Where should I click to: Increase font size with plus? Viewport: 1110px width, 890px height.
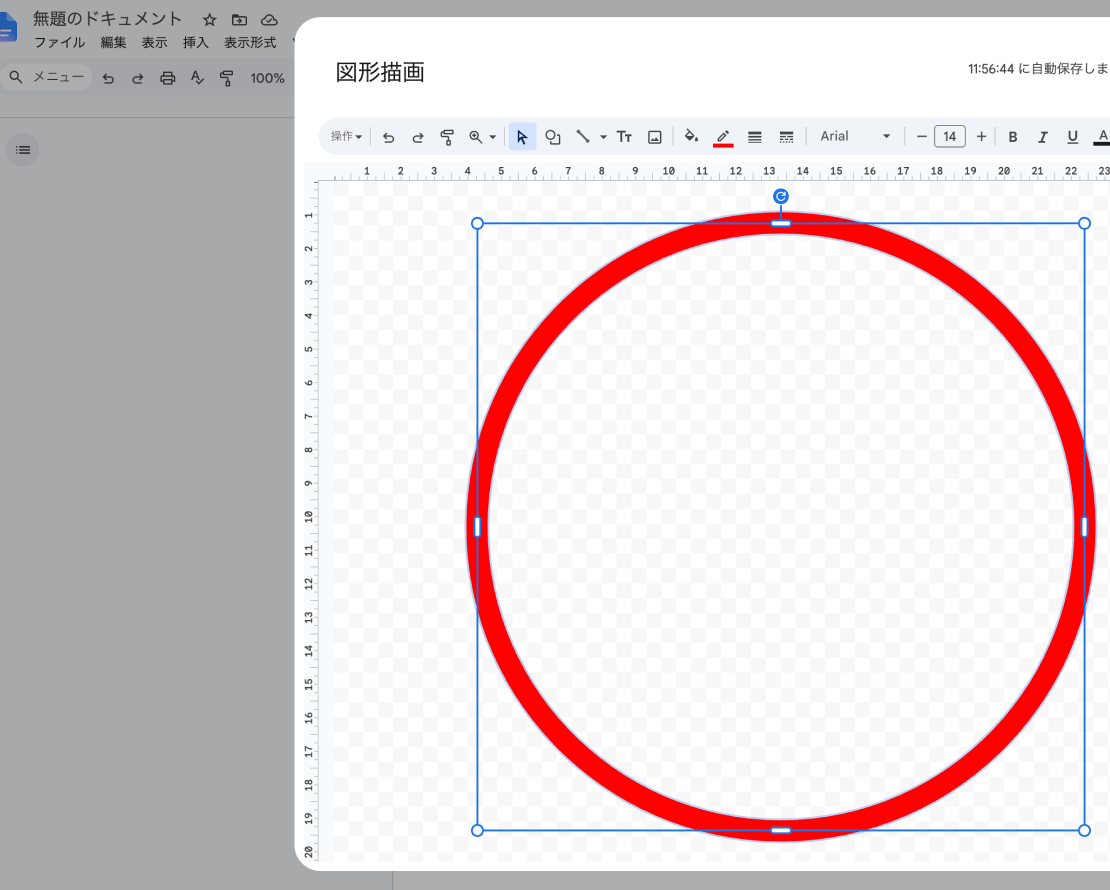coord(981,137)
